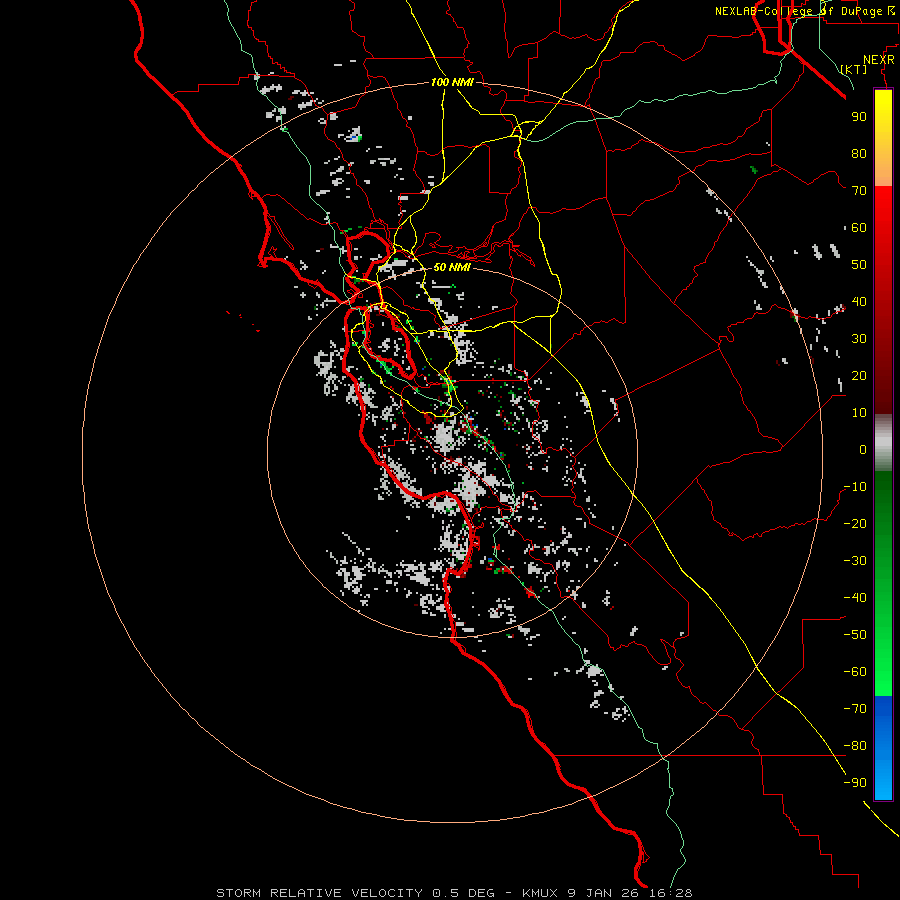Click the 80 value on velocity scale
Screen dimensions: 900x900
[859, 153]
